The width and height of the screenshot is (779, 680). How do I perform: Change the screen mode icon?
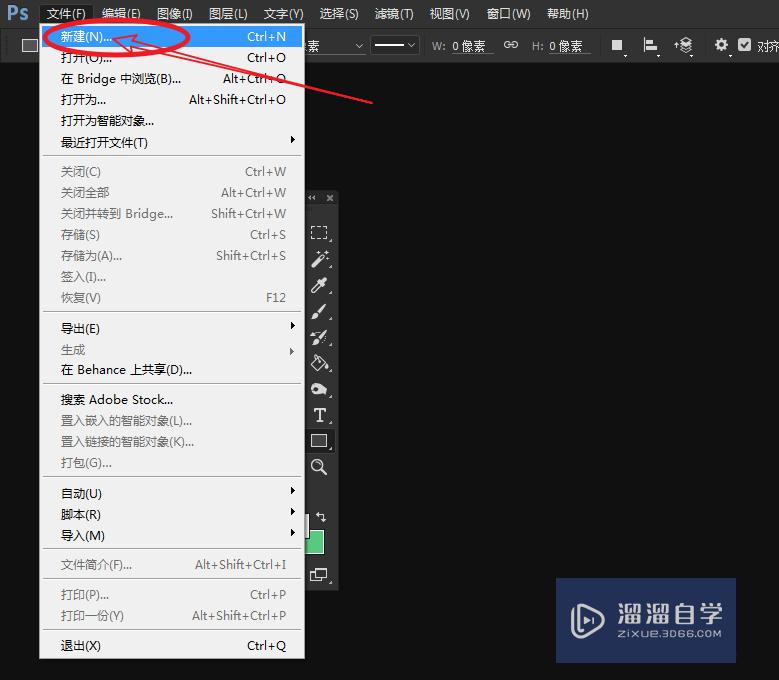(318, 575)
